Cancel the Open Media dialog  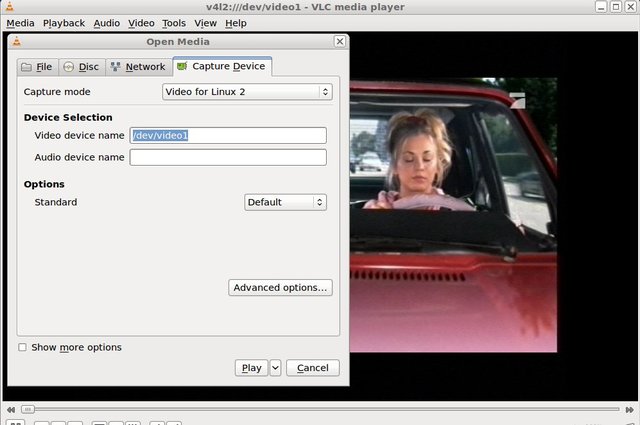point(313,368)
